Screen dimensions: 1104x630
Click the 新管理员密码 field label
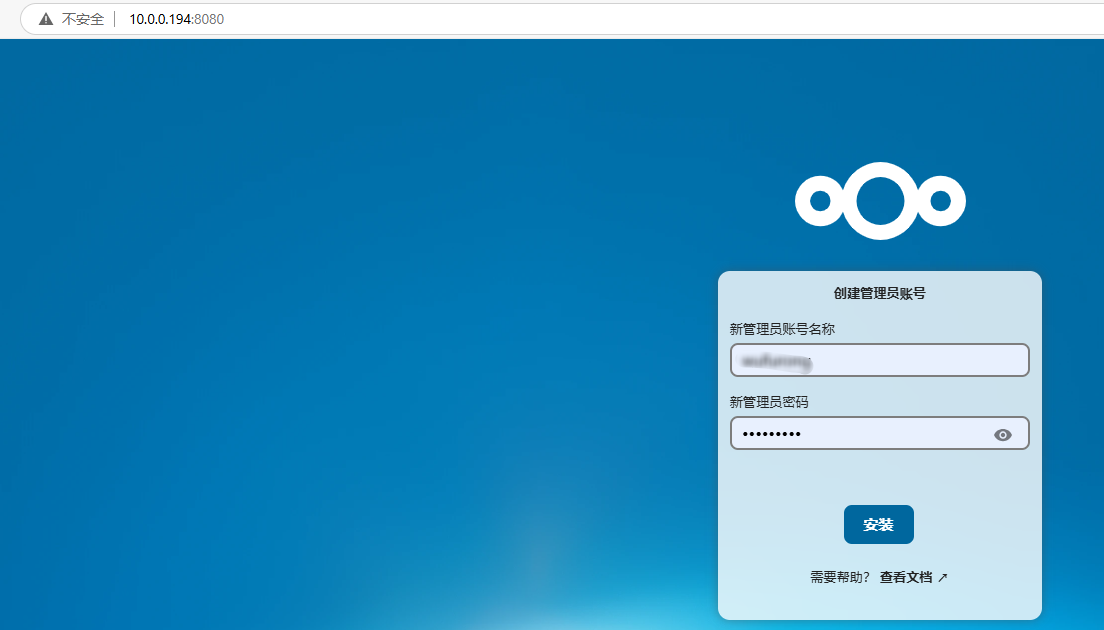[x=769, y=402]
